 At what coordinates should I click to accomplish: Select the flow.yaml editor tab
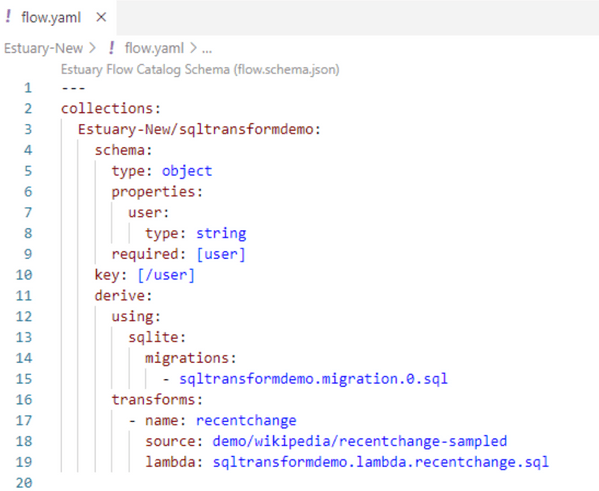point(58,18)
